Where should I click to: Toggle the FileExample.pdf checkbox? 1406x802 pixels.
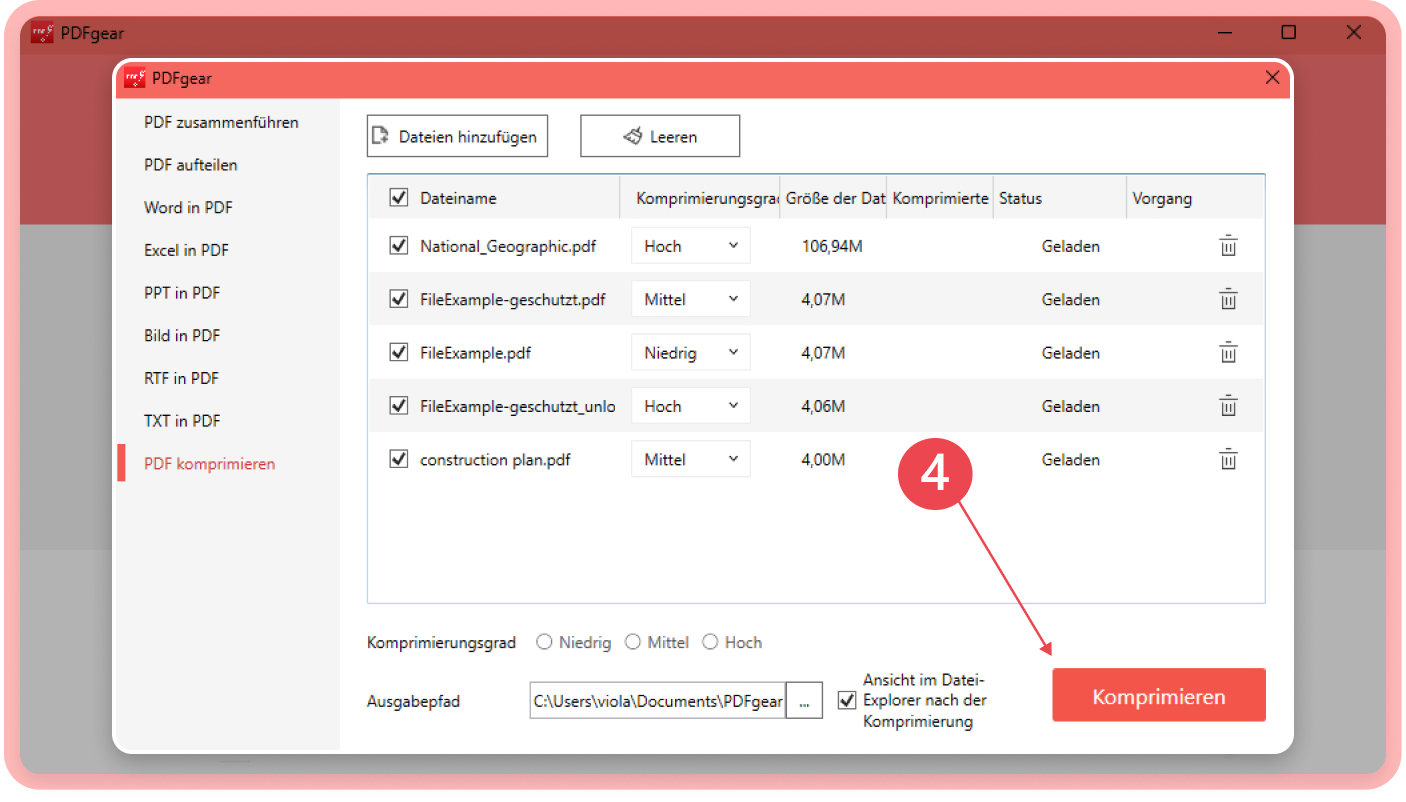398,352
